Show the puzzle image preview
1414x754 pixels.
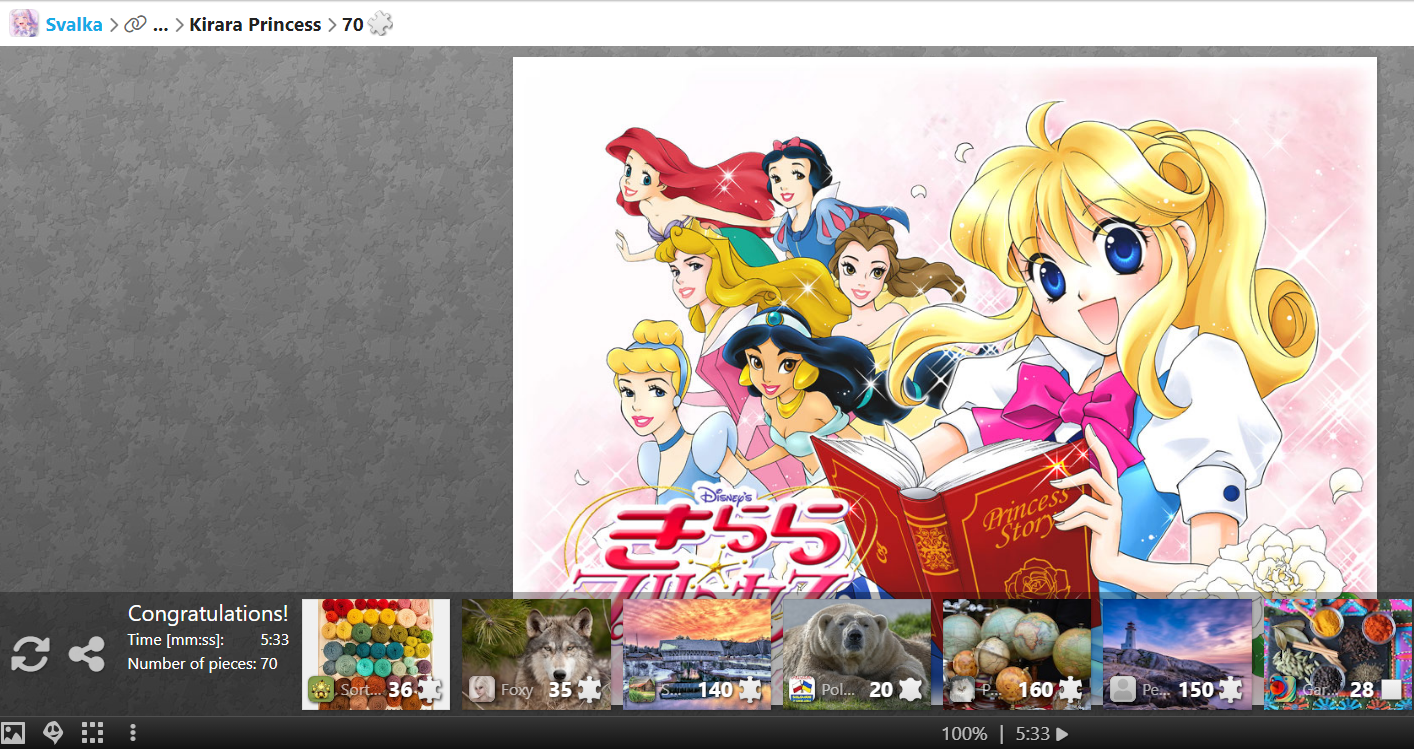[13, 733]
